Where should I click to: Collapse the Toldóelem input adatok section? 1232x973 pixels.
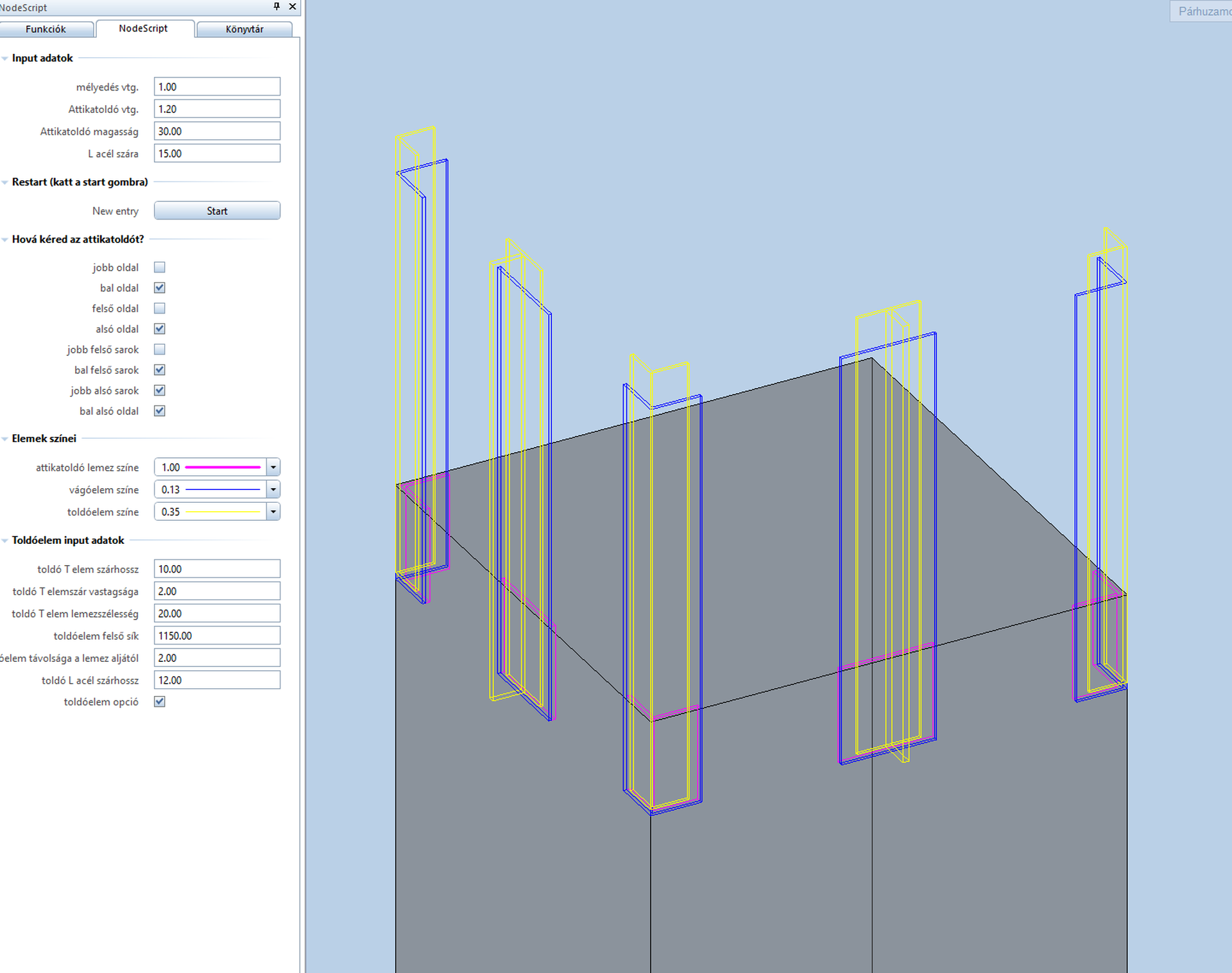pos(4,541)
